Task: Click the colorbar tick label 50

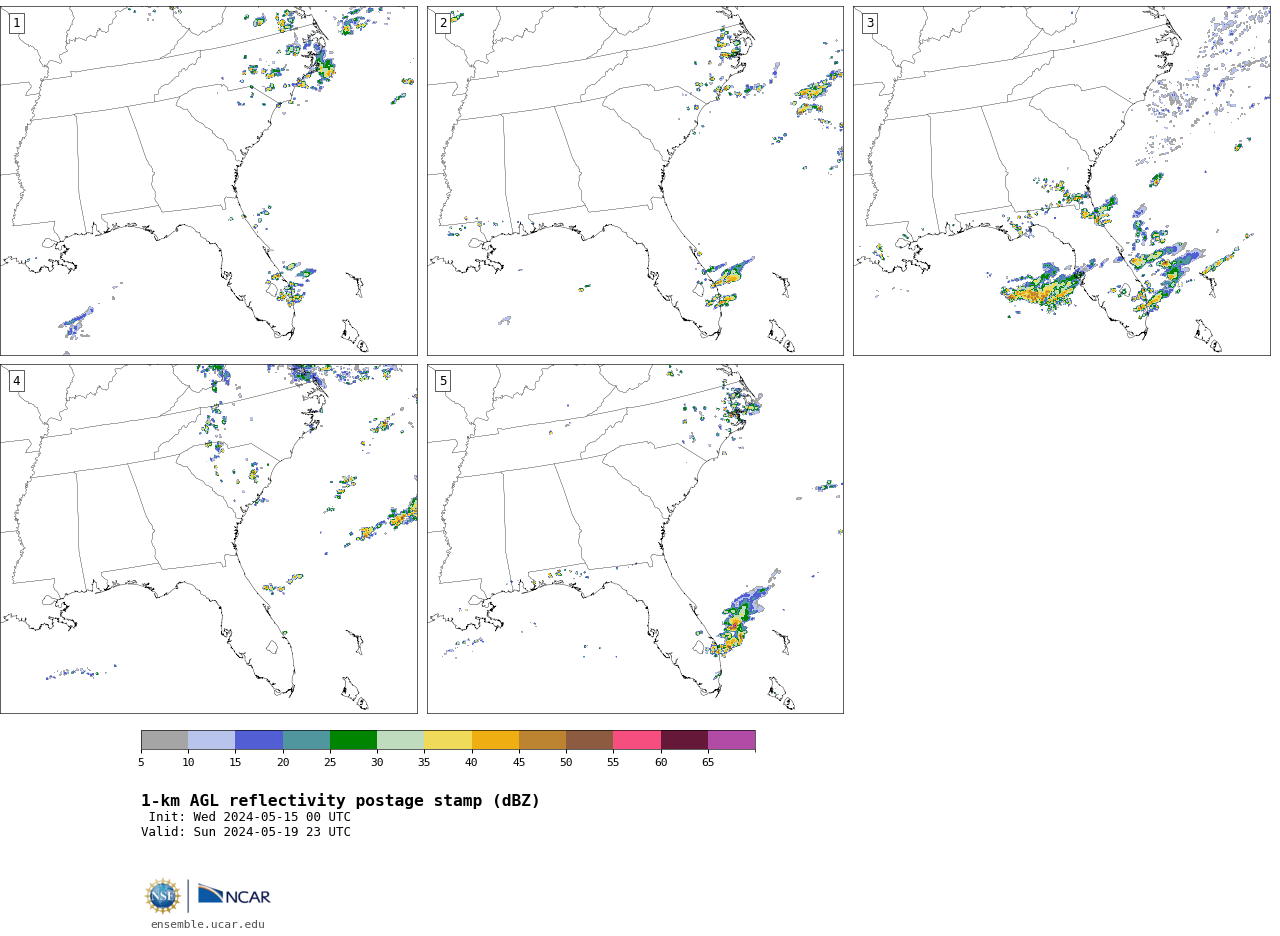Action: (566, 763)
